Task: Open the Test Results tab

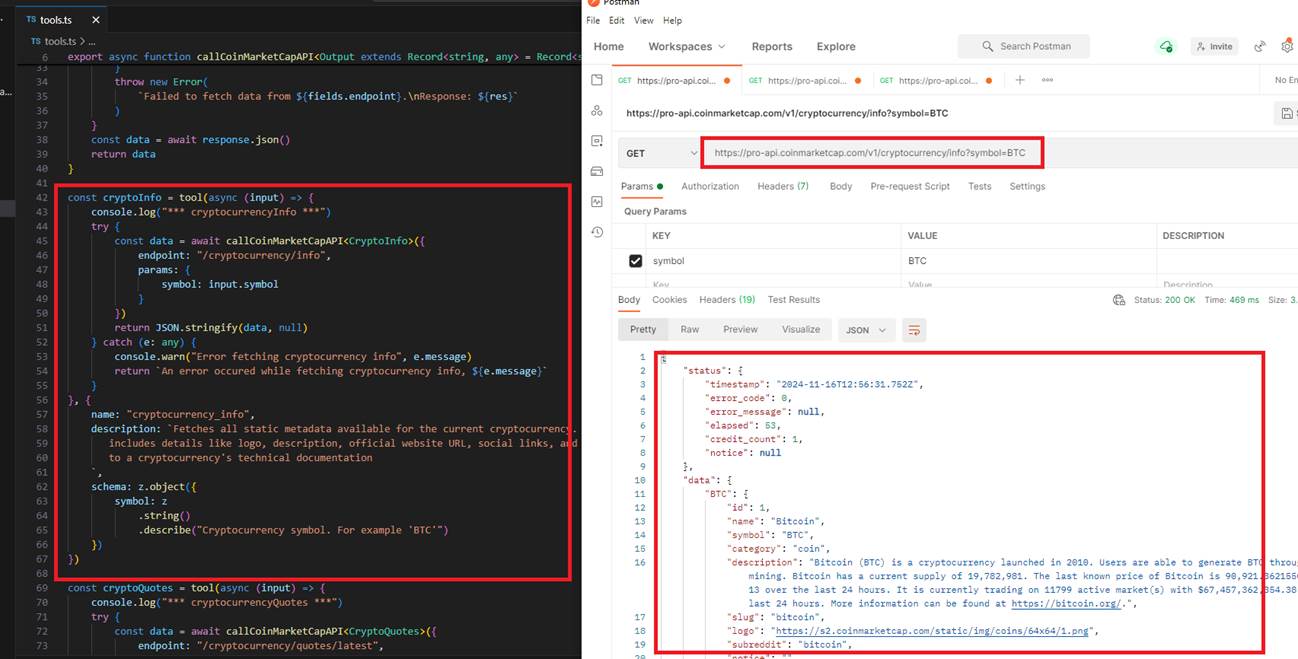Action: [794, 300]
